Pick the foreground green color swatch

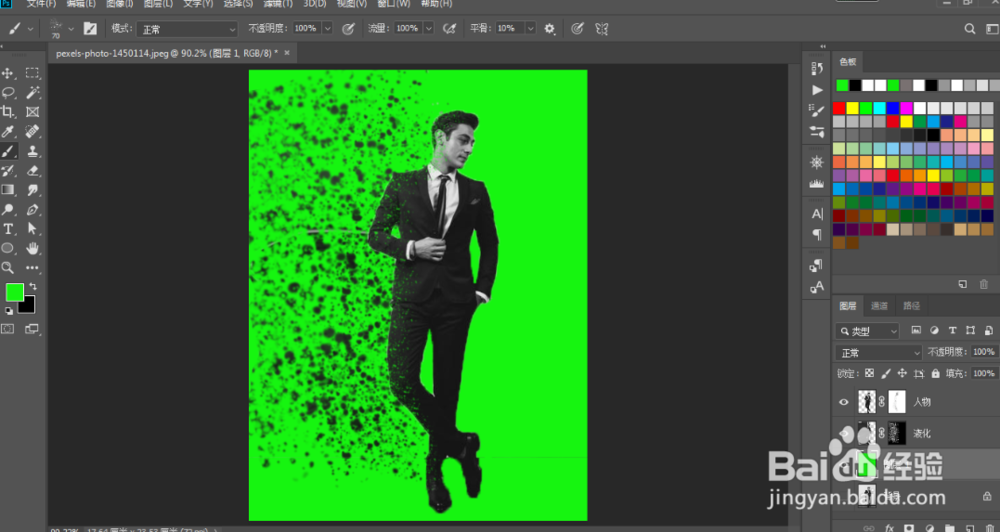14,292
